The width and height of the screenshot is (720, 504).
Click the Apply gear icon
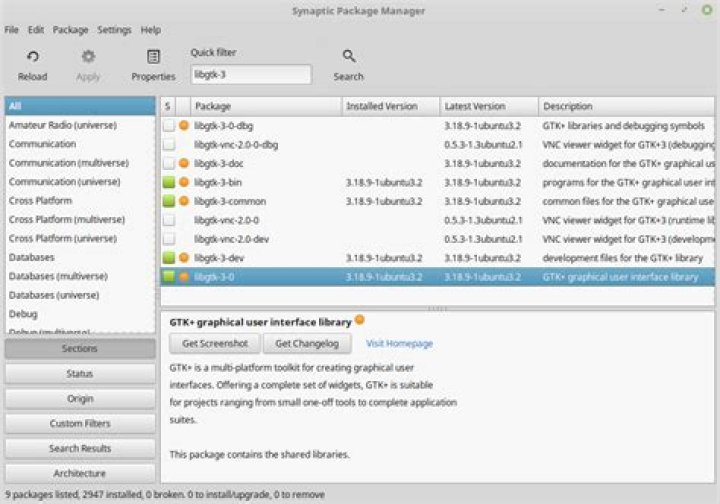(x=88, y=57)
